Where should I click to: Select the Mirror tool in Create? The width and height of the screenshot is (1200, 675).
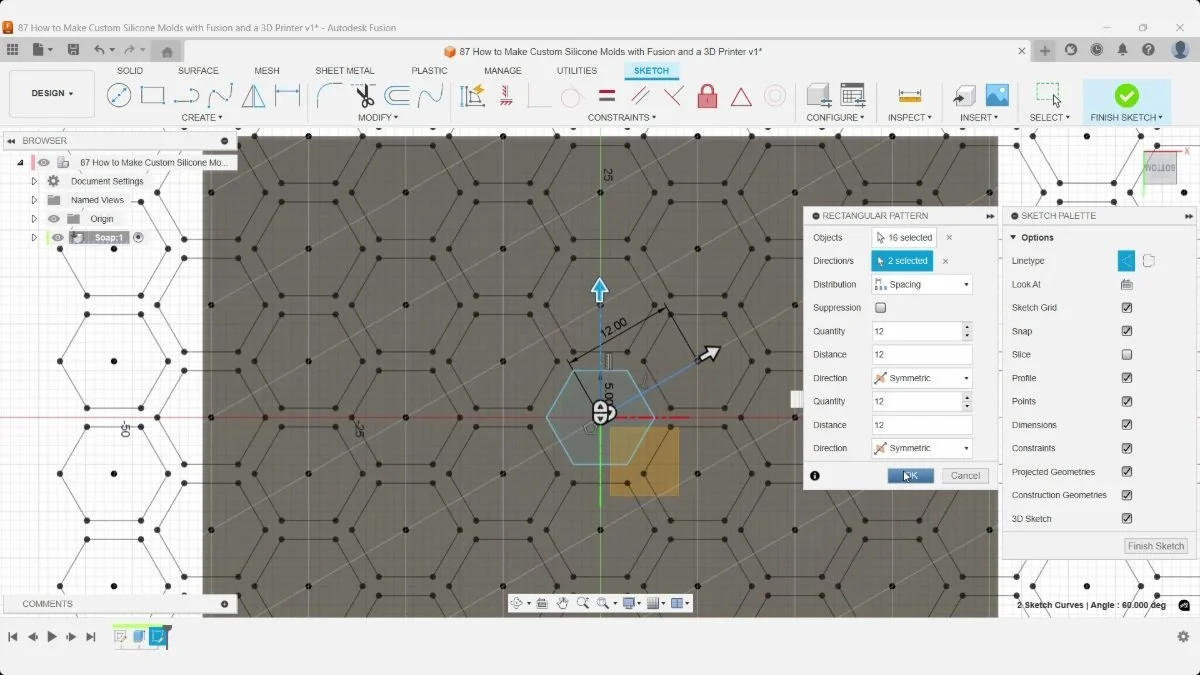click(254, 96)
